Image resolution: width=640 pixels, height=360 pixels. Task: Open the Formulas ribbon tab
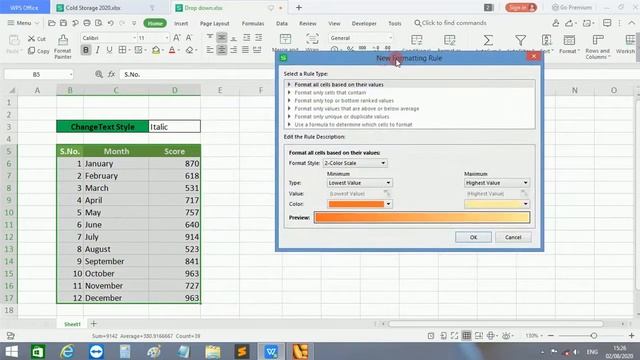[x=253, y=23]
